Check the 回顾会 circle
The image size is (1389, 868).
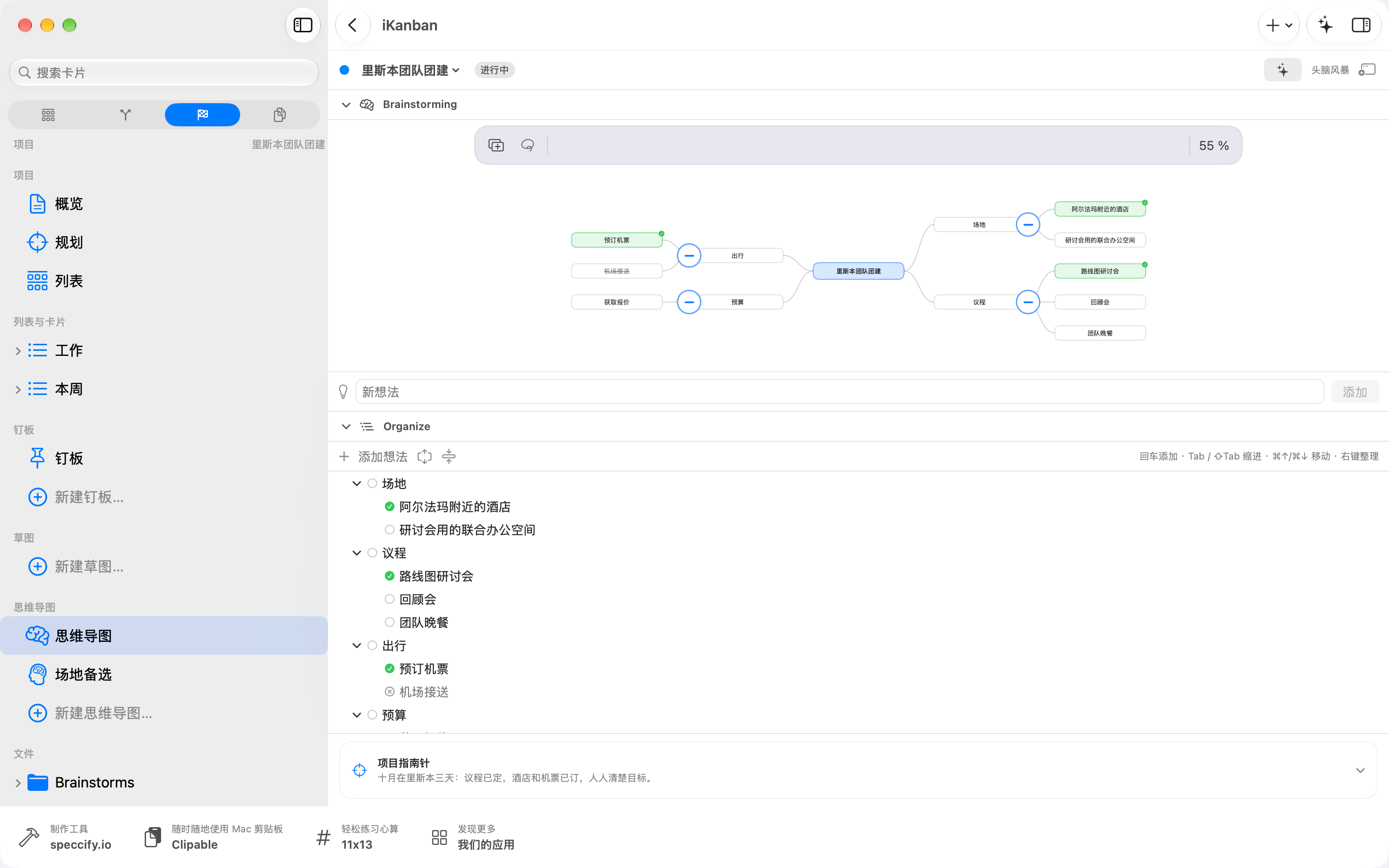pyautogui.click(x=389, y=599)
